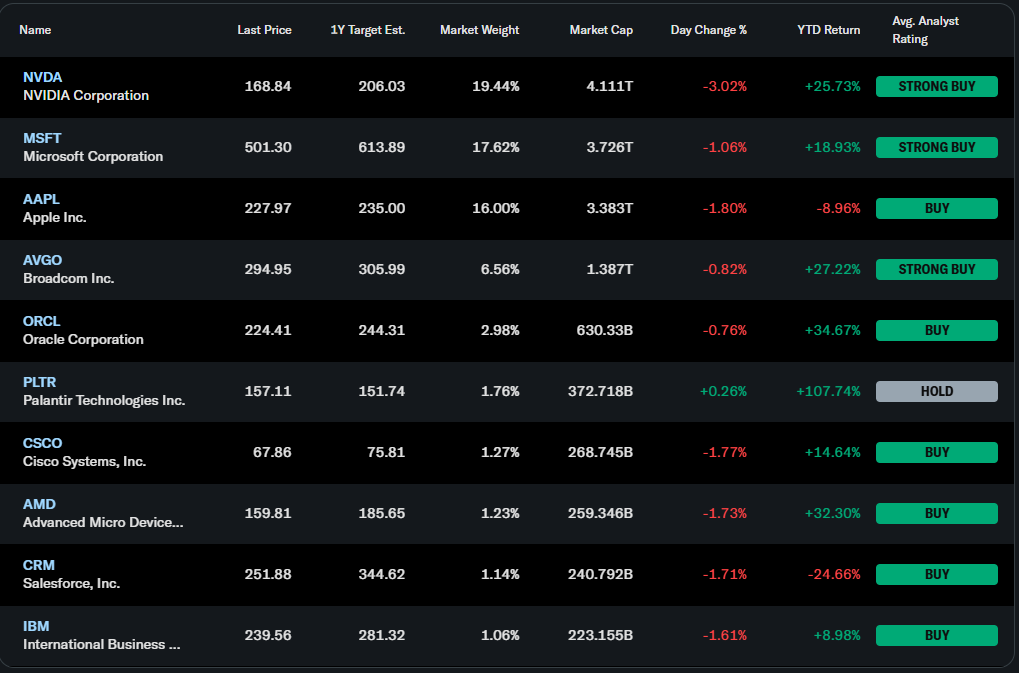Select the Microsoft Corporation company name
The width and height of the screenshot is (1019, 673).
click(93, 157)
